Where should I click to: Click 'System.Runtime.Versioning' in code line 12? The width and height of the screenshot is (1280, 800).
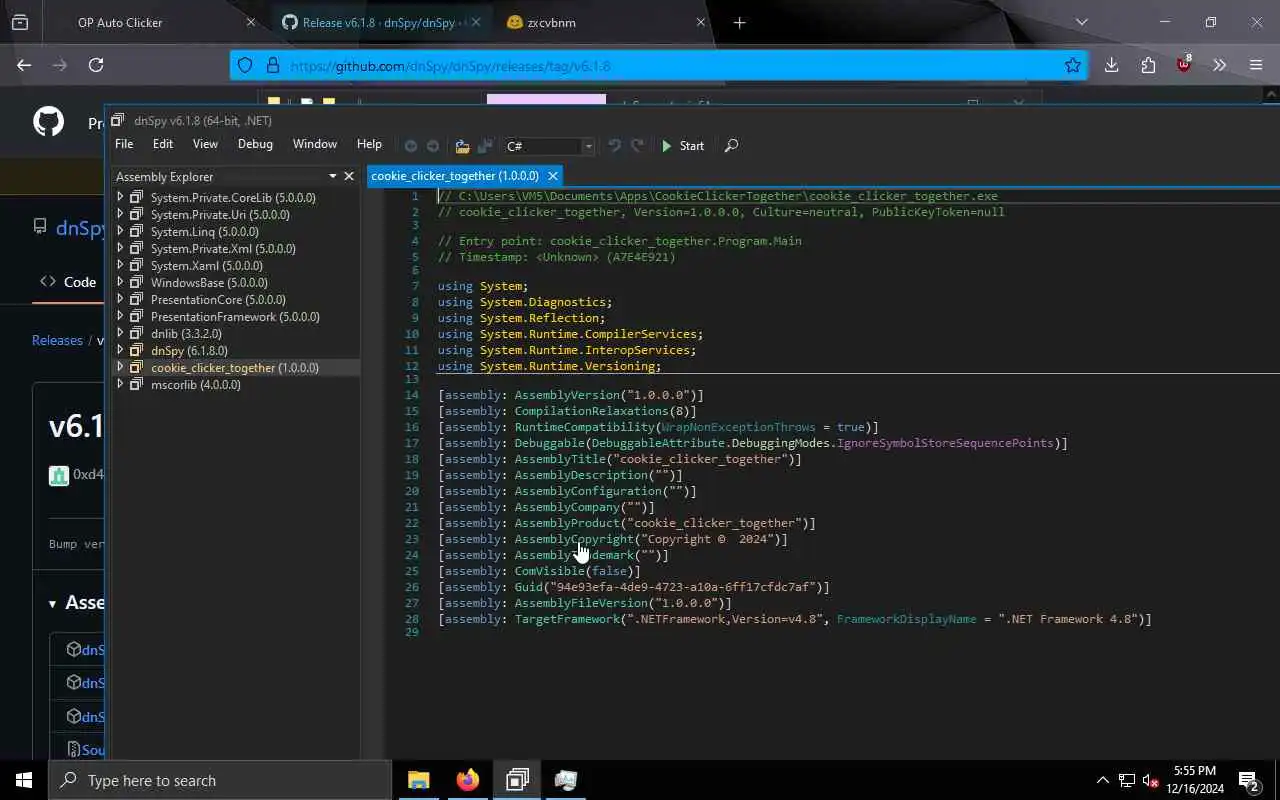(568, 366)
